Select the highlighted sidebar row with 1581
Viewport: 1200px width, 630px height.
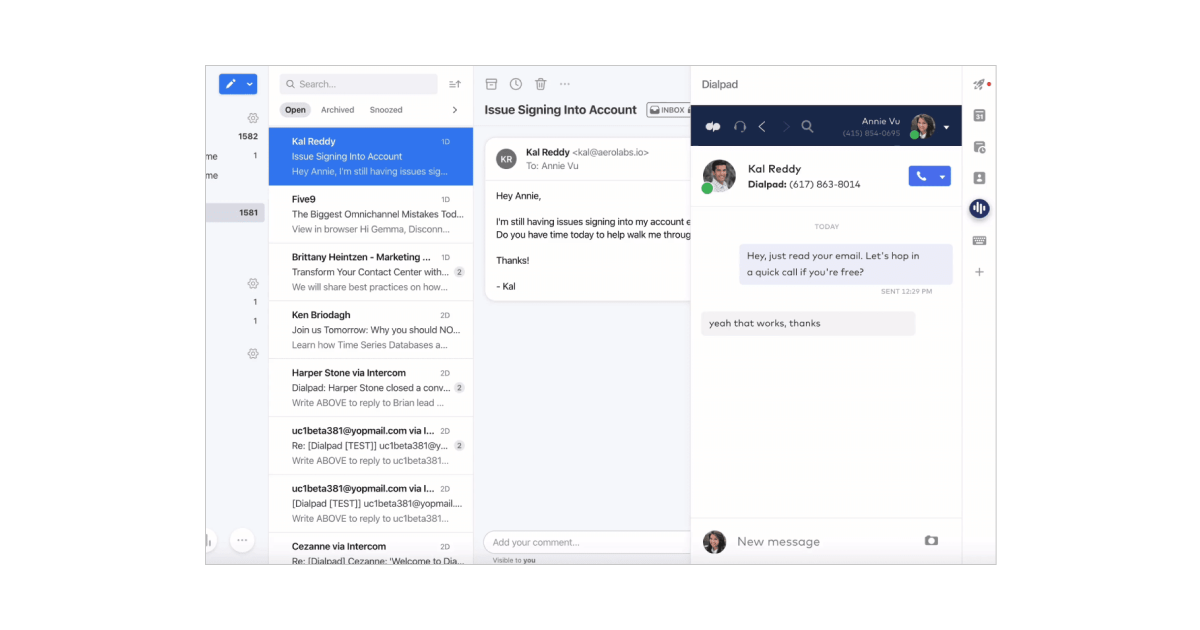point(236,212)
